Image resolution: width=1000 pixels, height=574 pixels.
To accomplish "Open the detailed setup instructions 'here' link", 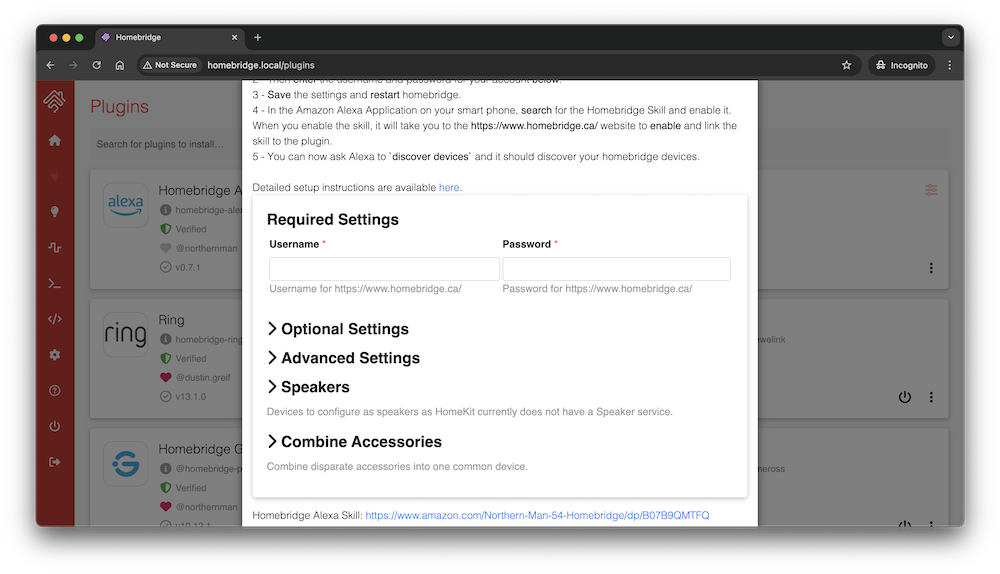I will 449,188.
